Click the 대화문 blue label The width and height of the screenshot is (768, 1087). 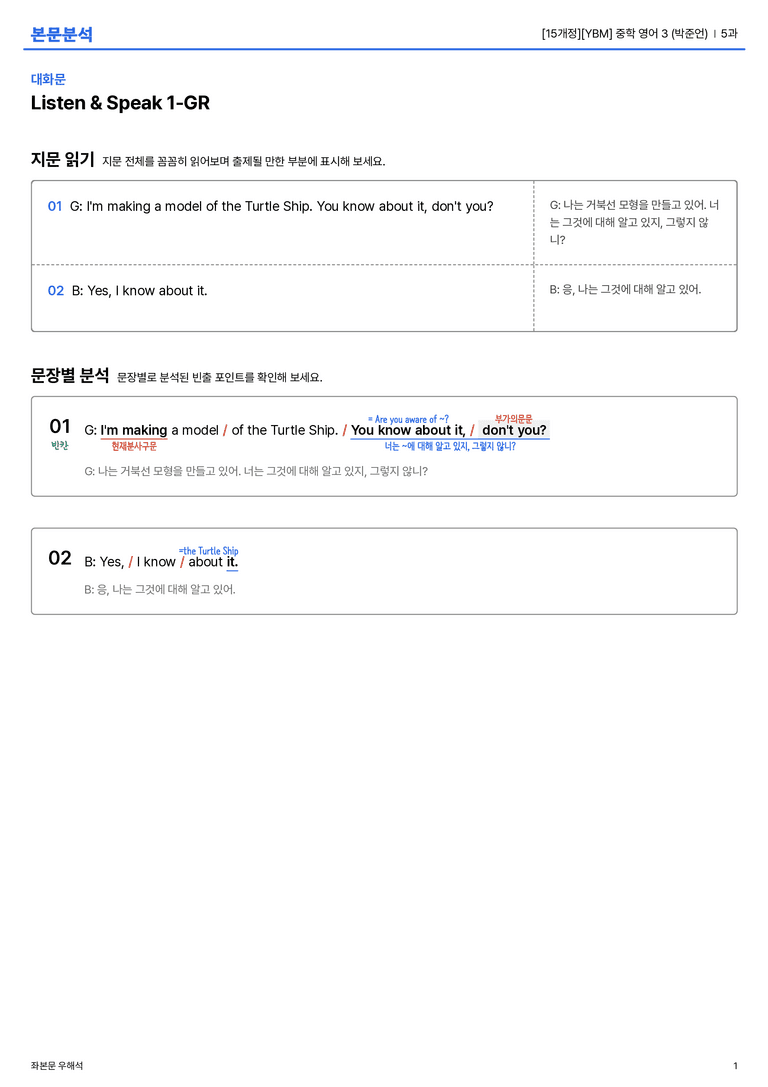click(48, 79)
